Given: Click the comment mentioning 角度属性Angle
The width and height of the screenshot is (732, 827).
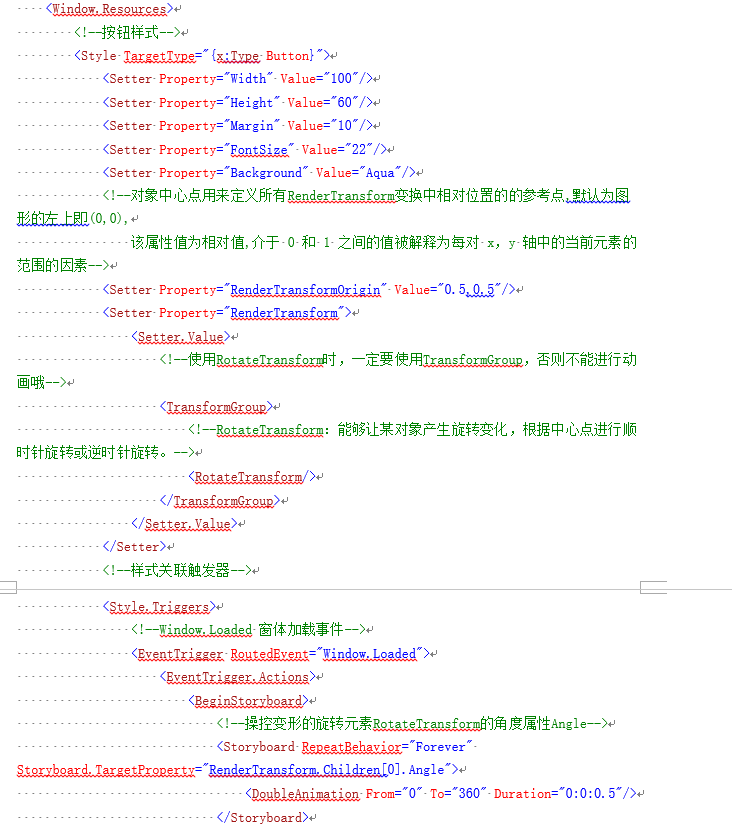Looking at the screenshot, I should [412, 724].
